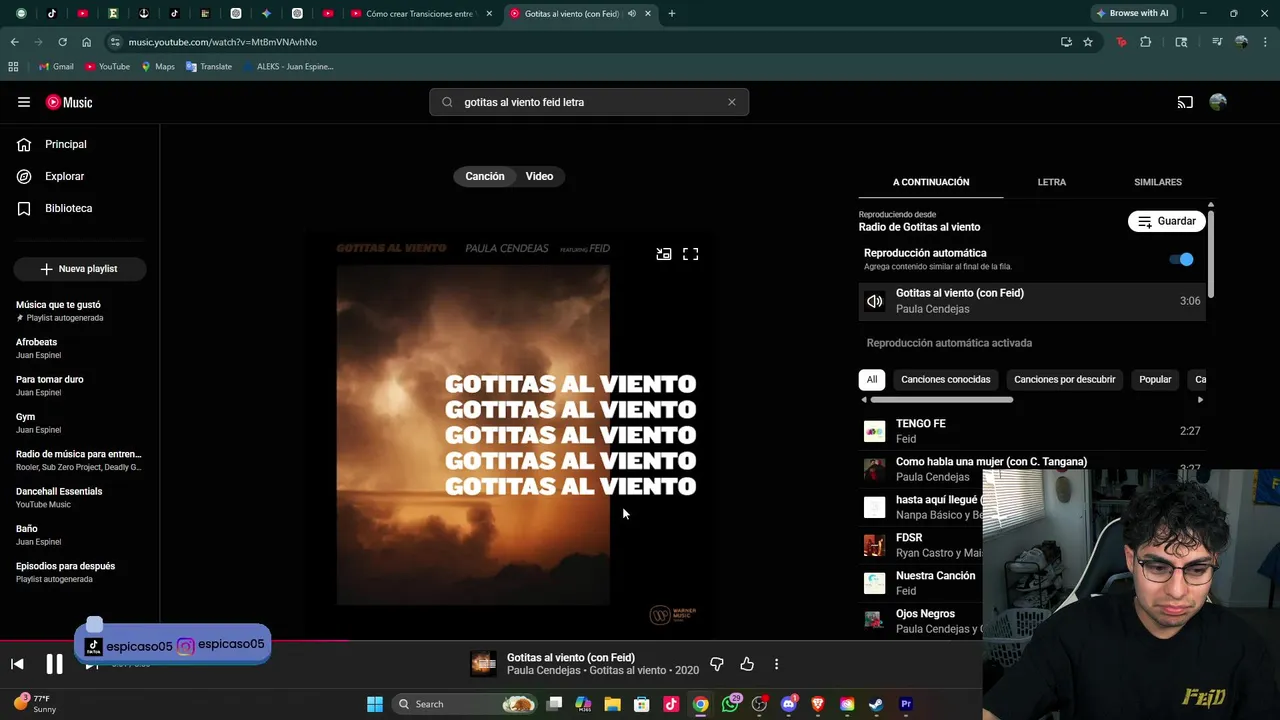1280x720 pixels.
Task: Create a new playlist with Nueva playlist
Action: click(x=80, y=269)
